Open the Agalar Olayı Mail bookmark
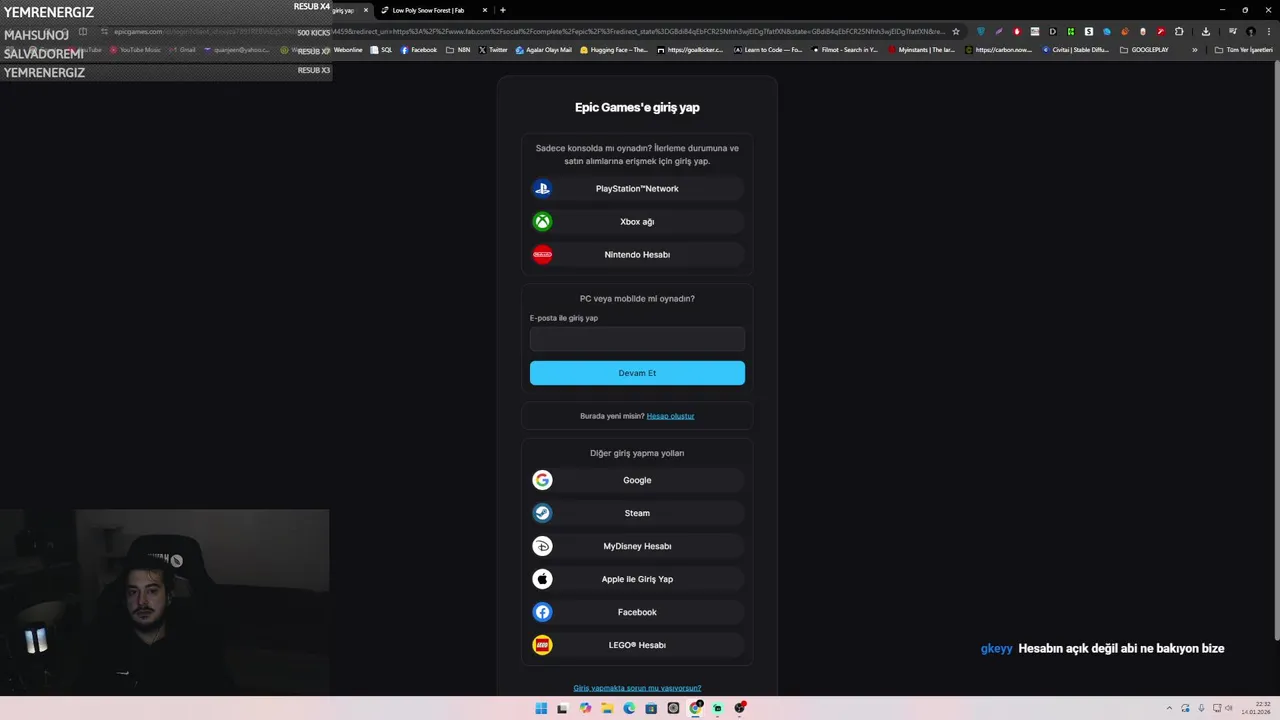This screenshot has height=720, width=1280. point(544,49)
